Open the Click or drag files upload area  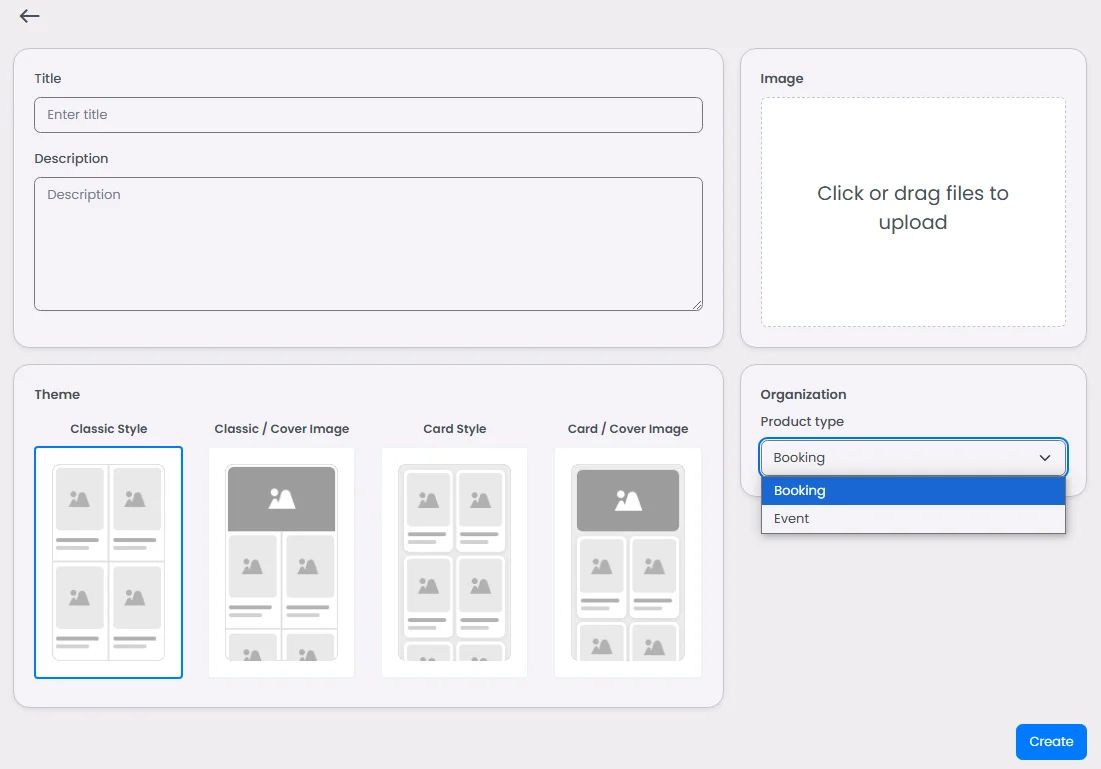[913, 212]
